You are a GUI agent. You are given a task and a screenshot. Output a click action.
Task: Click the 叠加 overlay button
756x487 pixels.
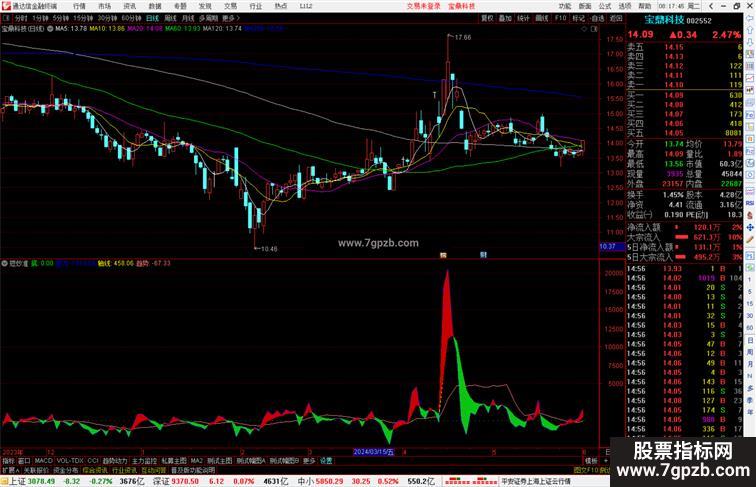[x=505, y=18]
